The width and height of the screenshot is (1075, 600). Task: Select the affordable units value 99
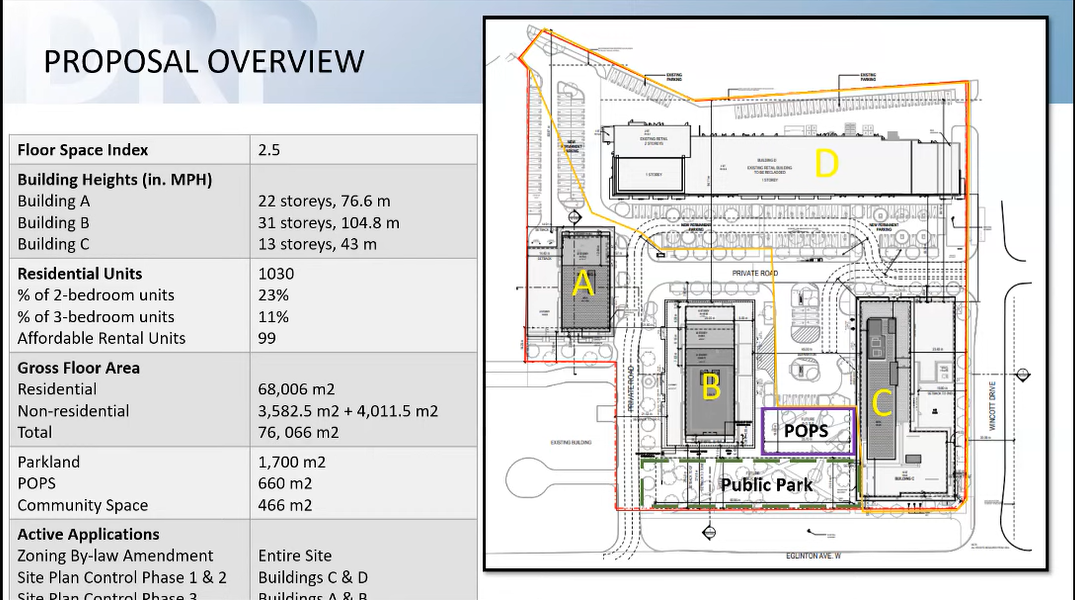(x=267, y=338)
